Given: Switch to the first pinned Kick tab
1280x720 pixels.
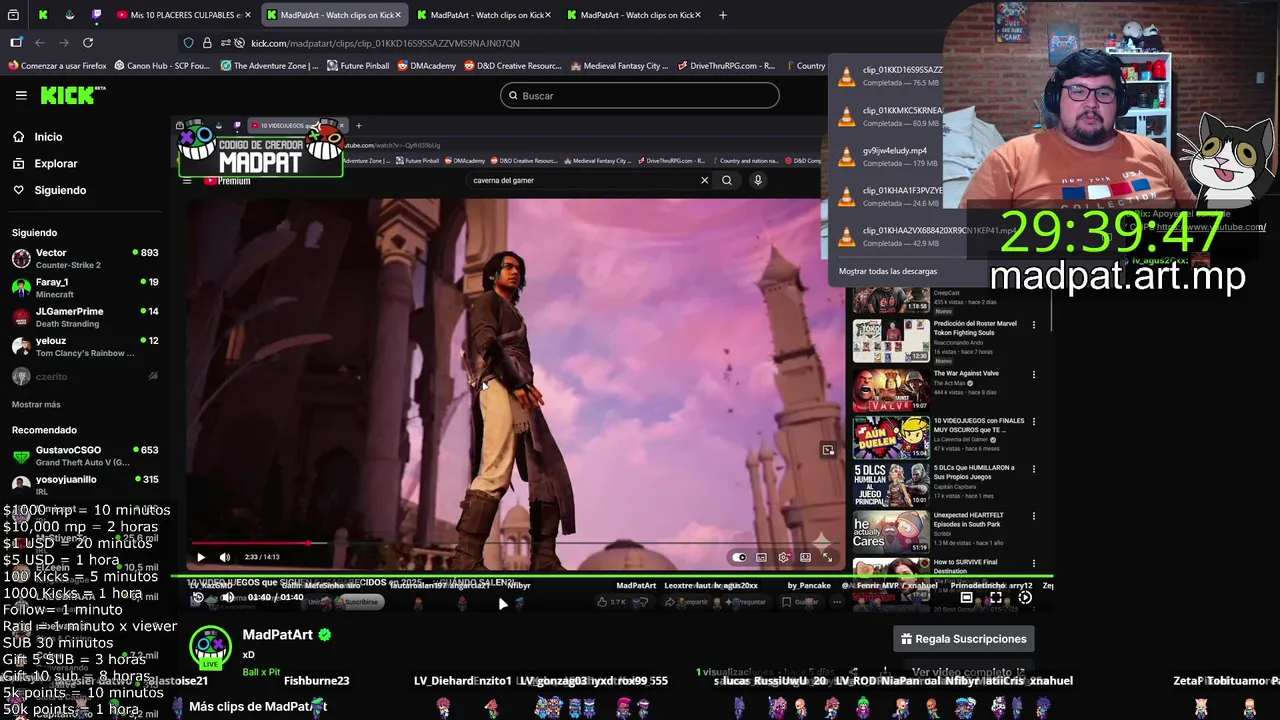Looking at the screenshot, I should [x=43, y=15].
